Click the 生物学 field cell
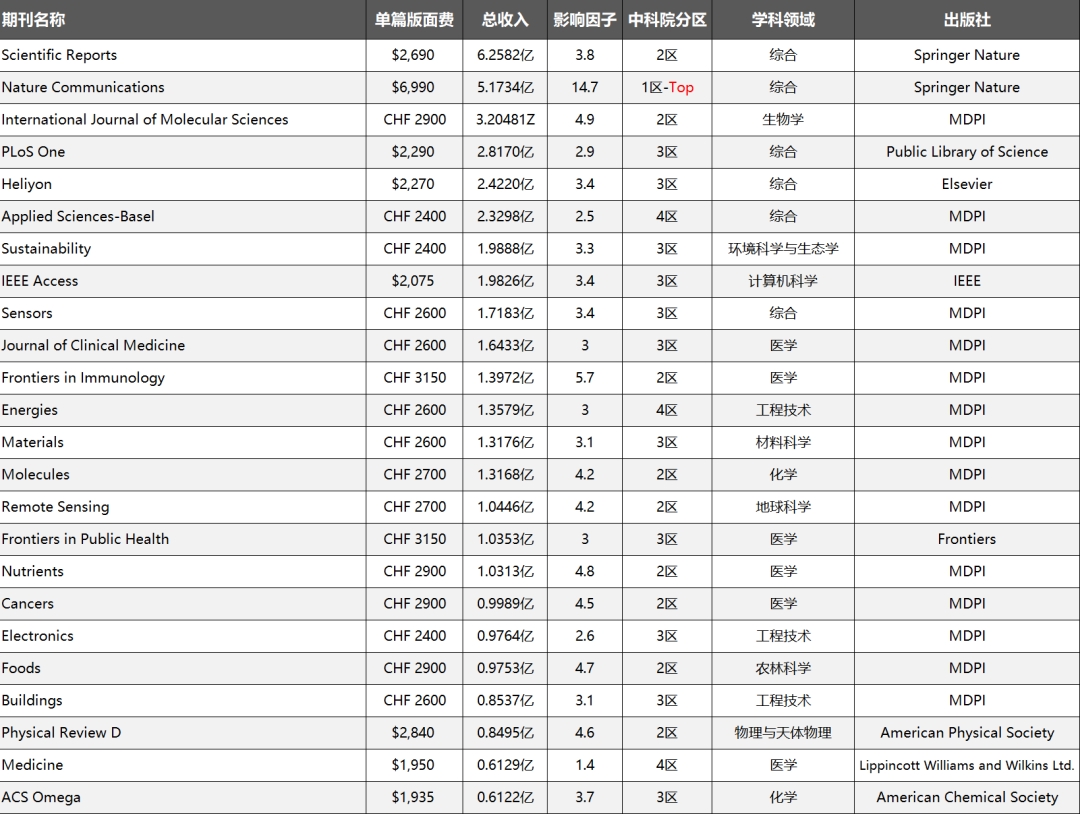1080x814 pixels. (x=783, y=120)
